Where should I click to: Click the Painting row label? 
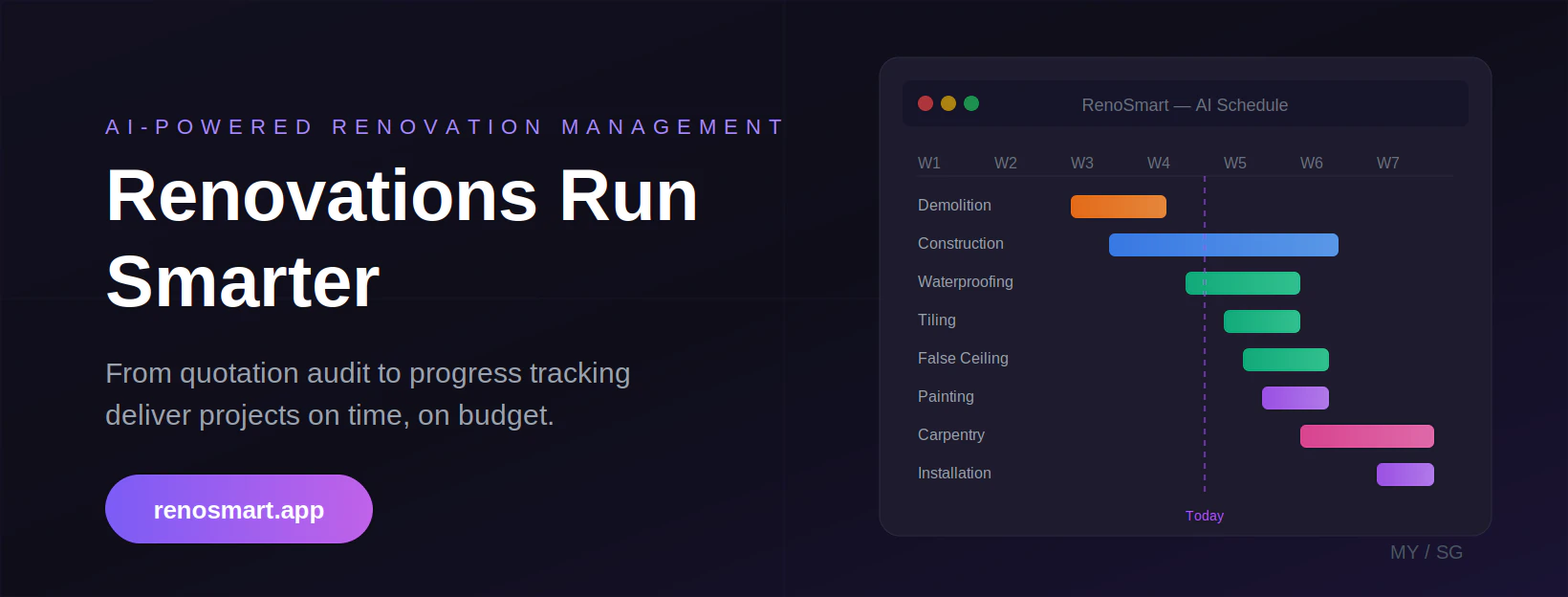(x=946, y=396)
